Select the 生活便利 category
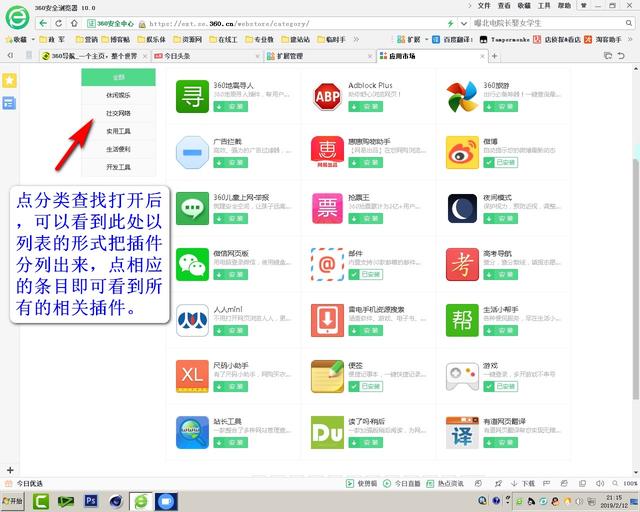The height and width of the screenshot is (512, 640). (x=118, y=149)
